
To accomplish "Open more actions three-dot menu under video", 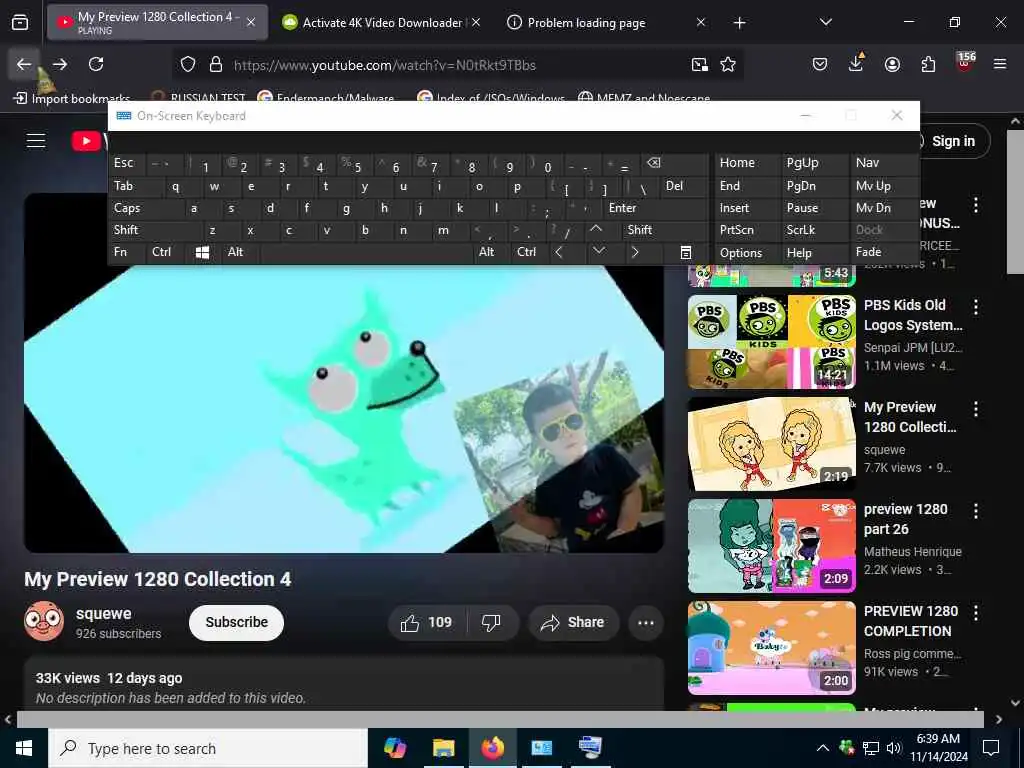I will coord(646,622).
